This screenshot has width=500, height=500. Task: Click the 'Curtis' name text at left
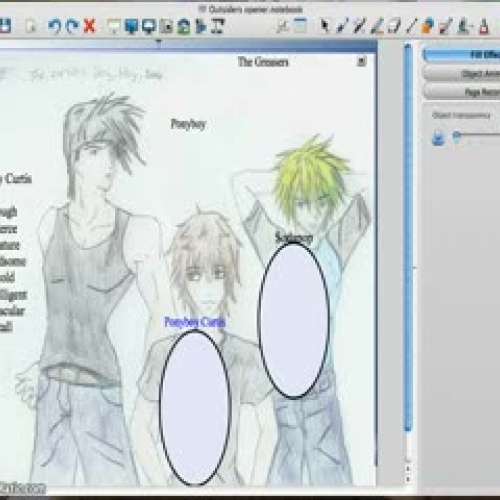(x=18, y=179)
